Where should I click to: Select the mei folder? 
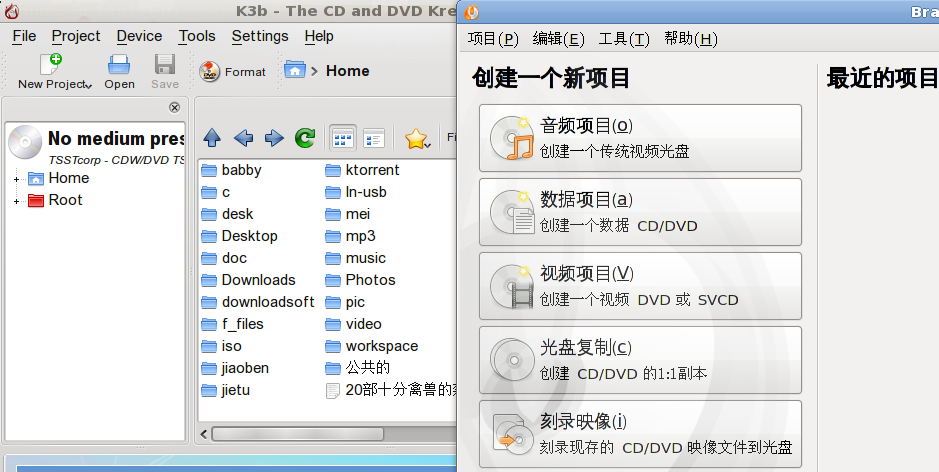click(347, 214)
